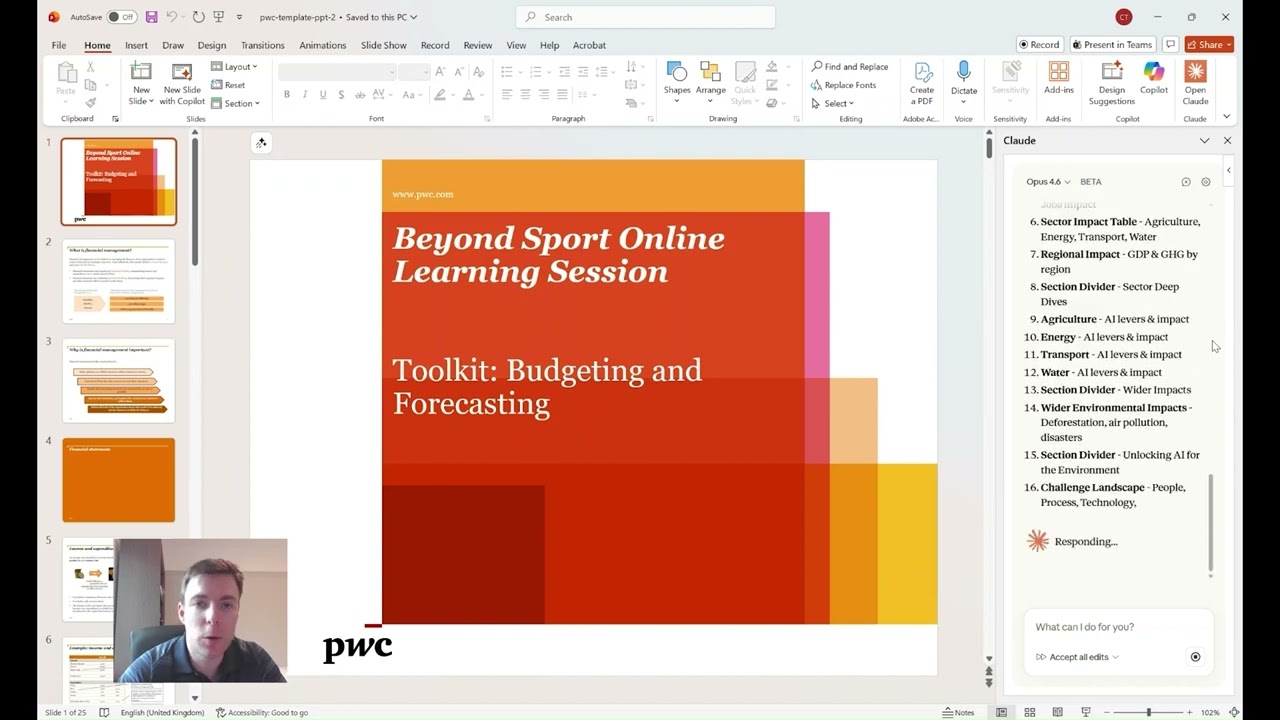Select slide 2 thumbnail
The height and width of the screenshot is (720, 1280).
coord(118,281)
